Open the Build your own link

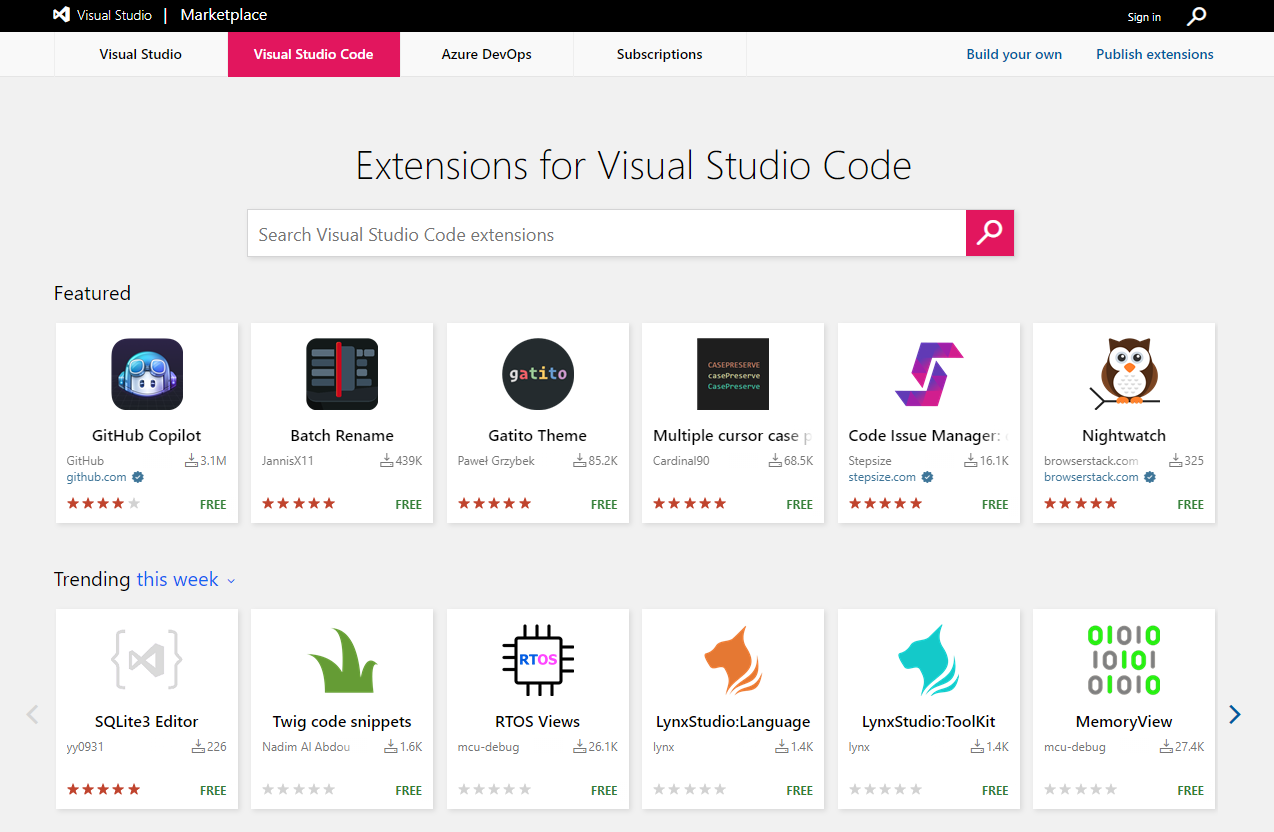(x=1014, y=54)
